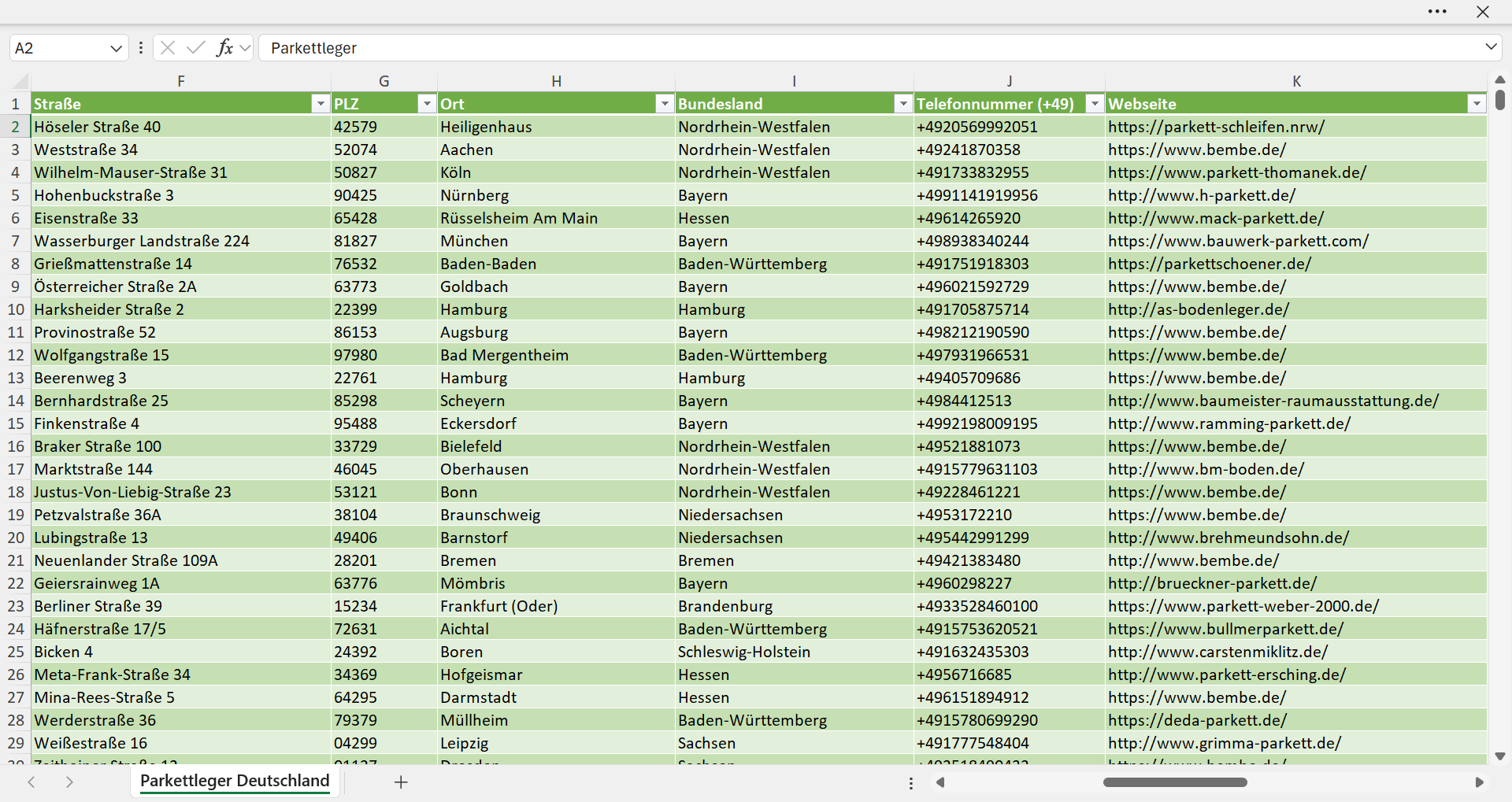
Task: Select phone number +491777548404
Action: (1010, 743)
